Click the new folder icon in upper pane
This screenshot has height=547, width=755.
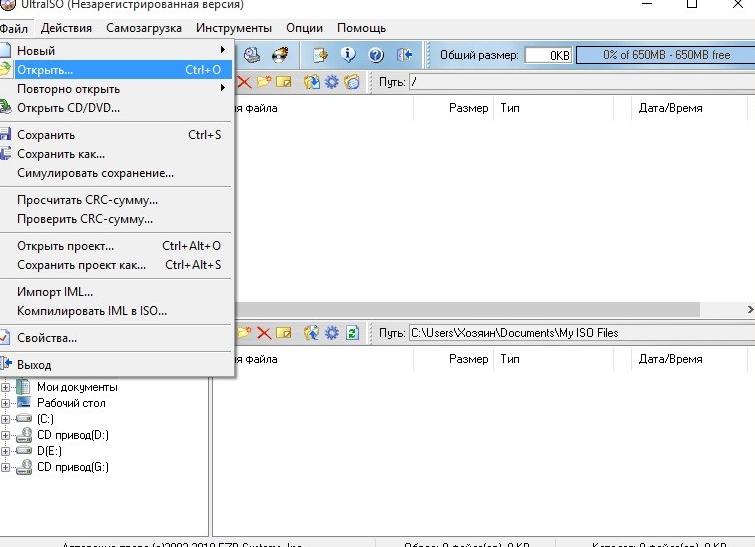[x=264, y=82]
